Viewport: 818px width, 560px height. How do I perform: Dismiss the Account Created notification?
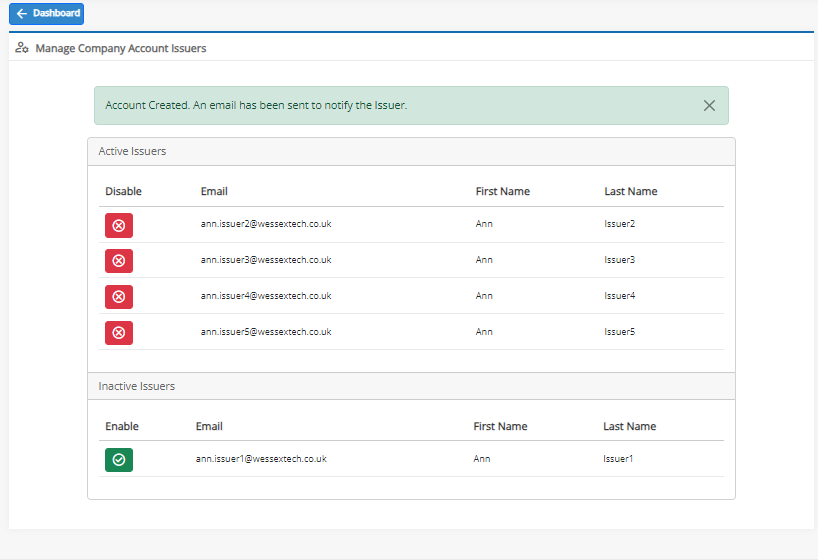click(x=709, y=105)
